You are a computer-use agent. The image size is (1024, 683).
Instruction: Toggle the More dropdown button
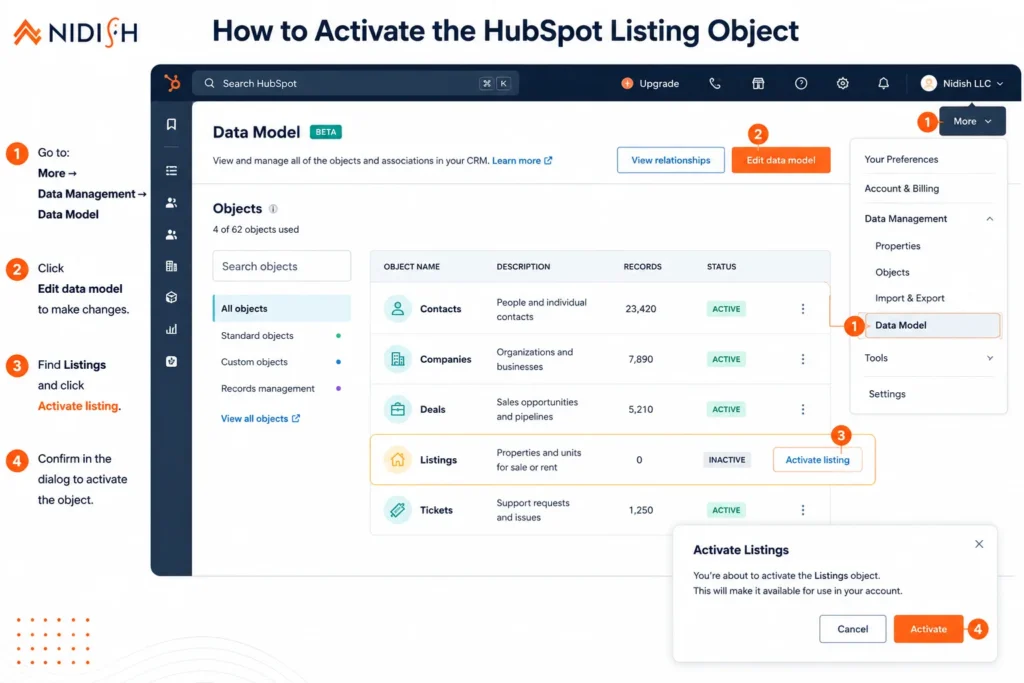(x=972, y=121)
